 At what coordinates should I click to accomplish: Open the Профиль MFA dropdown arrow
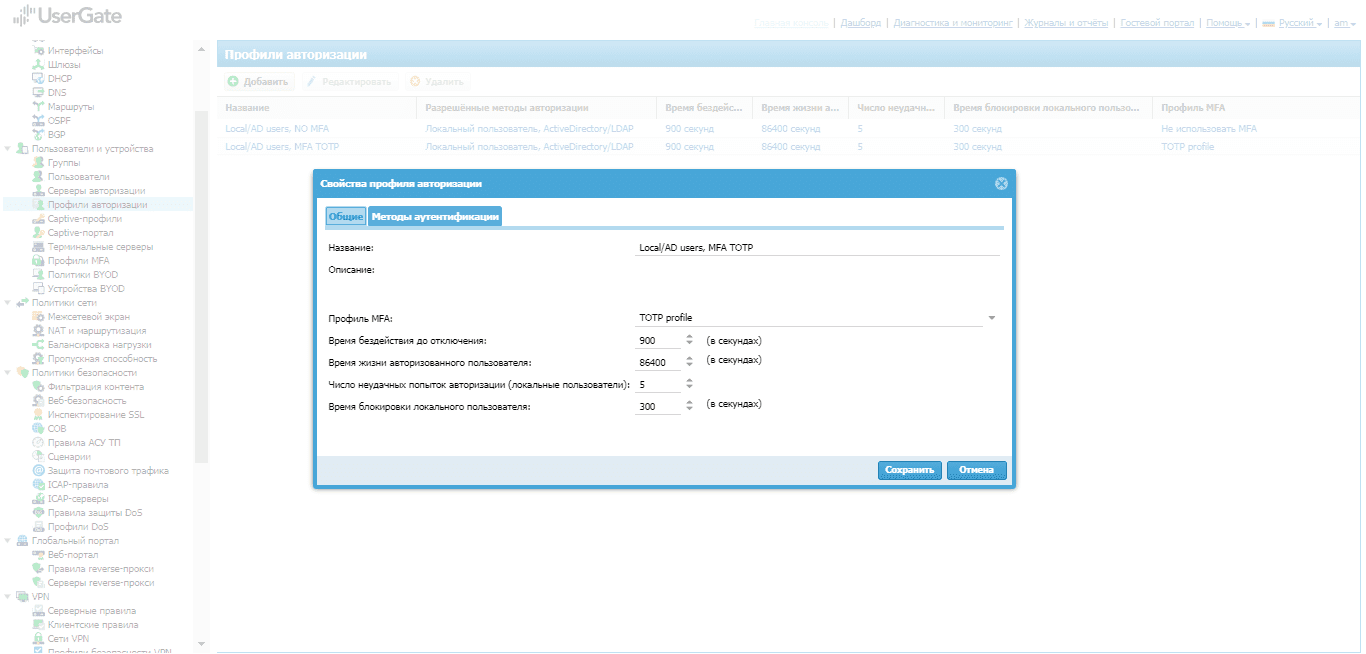992,318
